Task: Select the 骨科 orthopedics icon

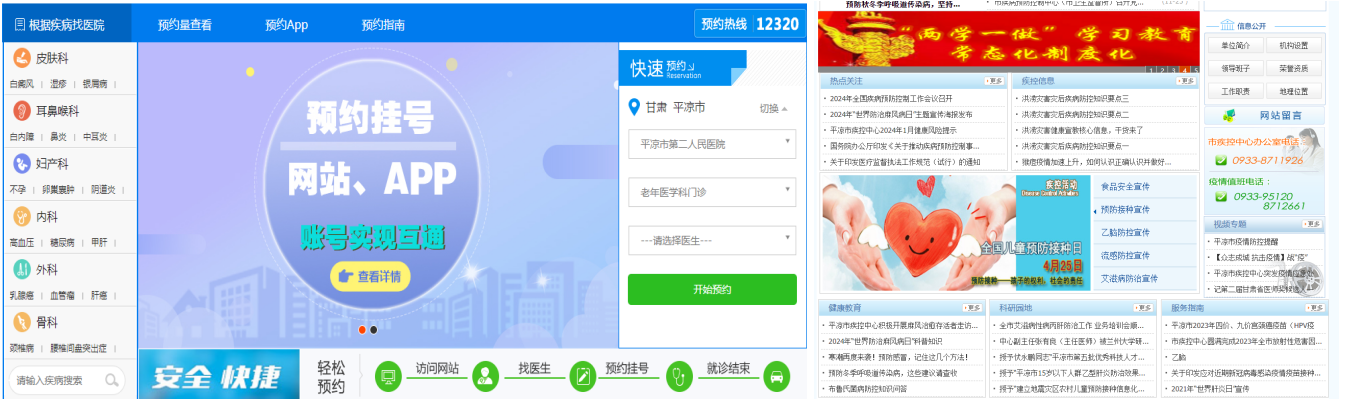Action: [x=22, y=322]
